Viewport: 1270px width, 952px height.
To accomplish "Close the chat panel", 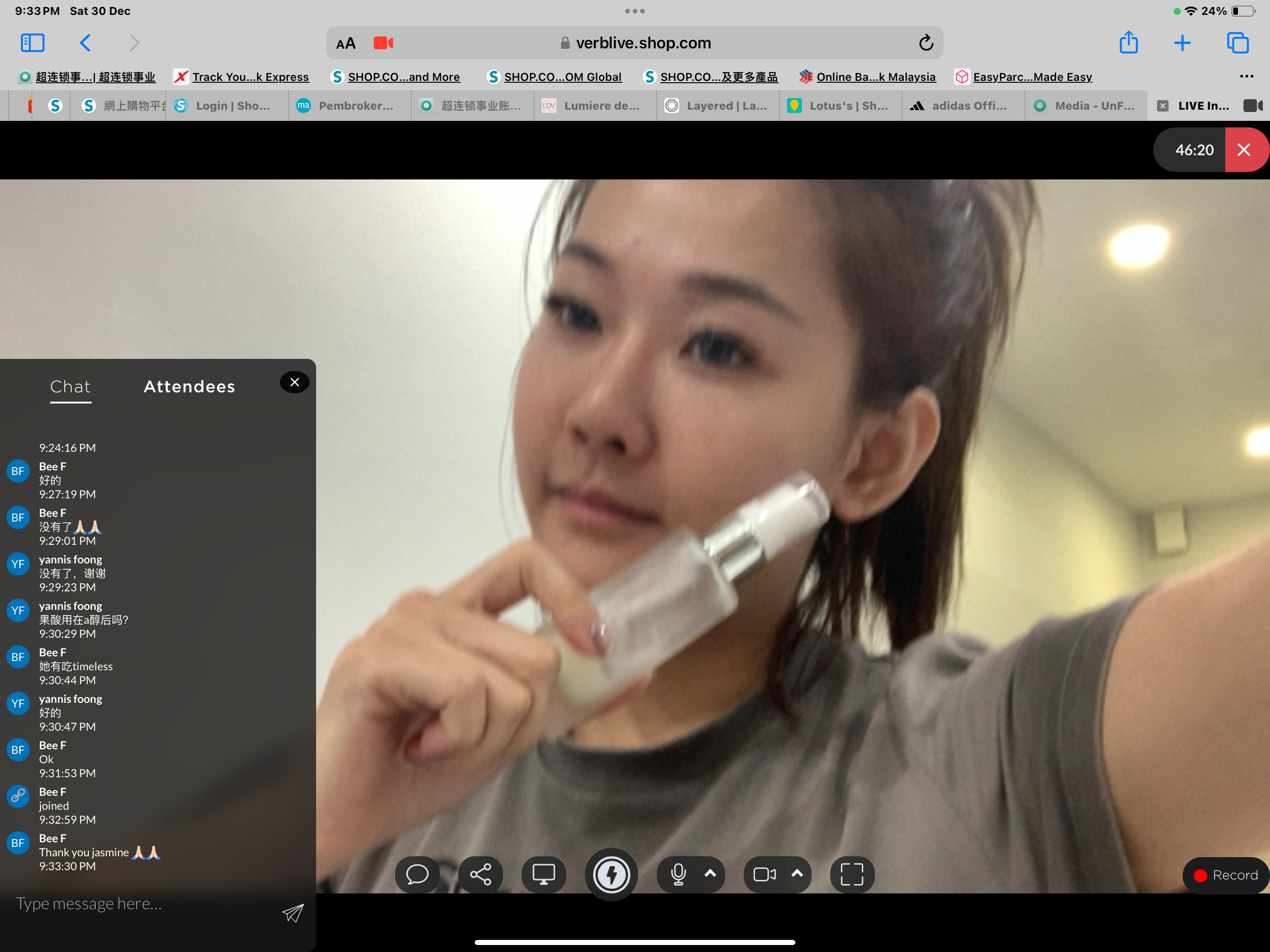I will tap(295, 383).
